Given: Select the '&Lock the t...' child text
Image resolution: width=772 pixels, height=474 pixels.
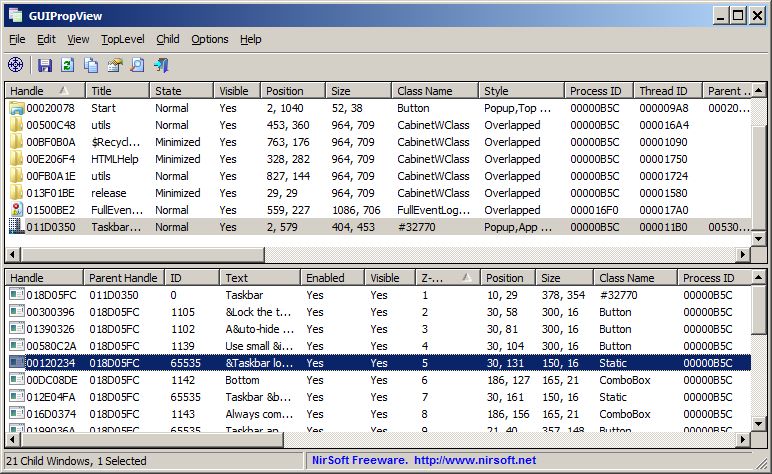Looking at the screenshot, I should coord(258,312).
